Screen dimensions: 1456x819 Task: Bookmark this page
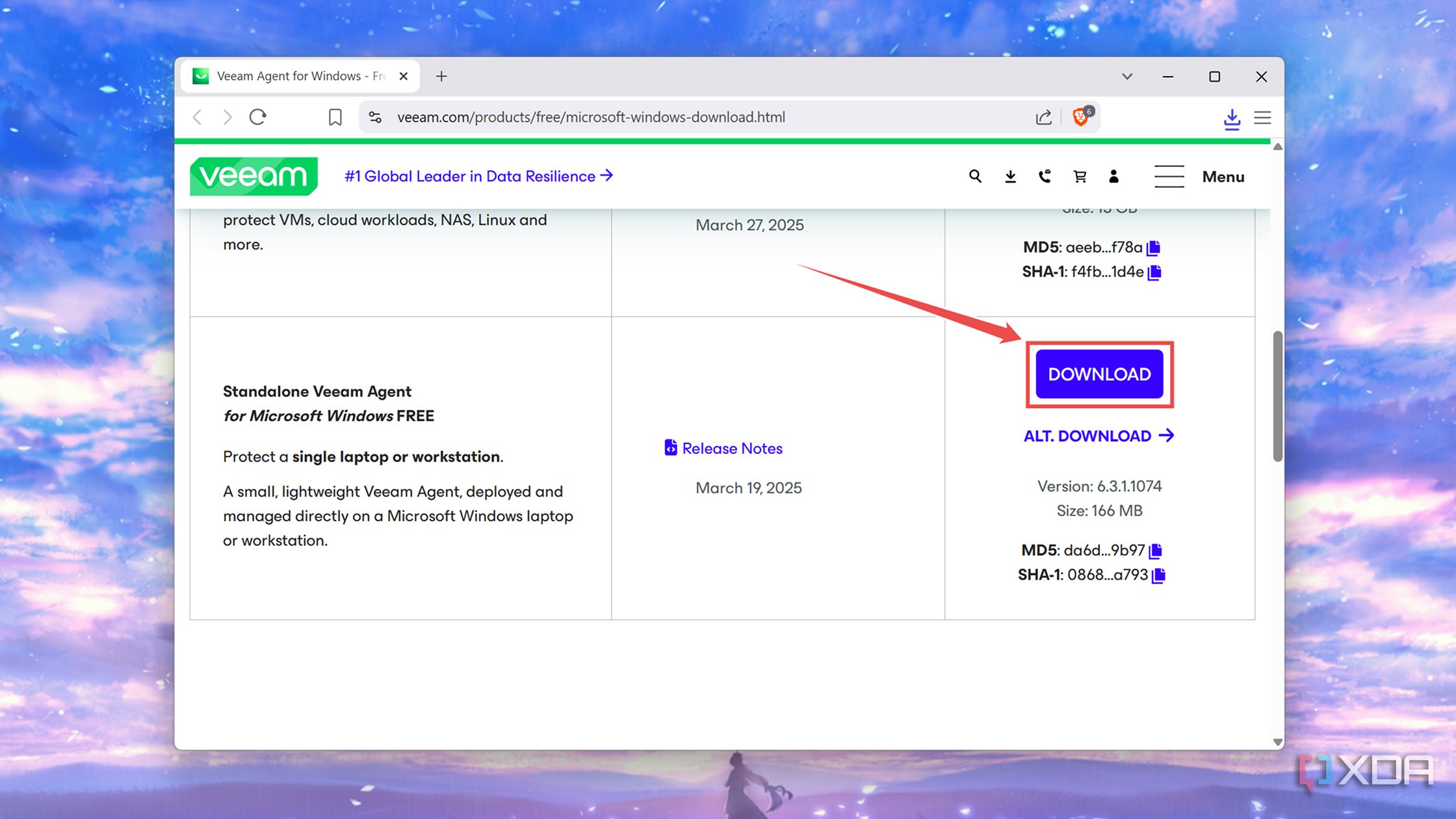pos(335,117)
